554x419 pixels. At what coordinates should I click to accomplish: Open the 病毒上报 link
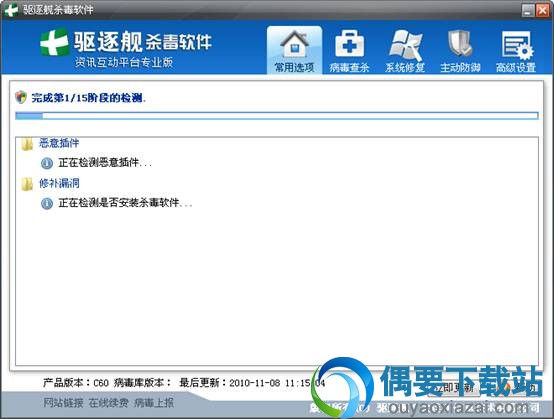click(x=154, y=402)
